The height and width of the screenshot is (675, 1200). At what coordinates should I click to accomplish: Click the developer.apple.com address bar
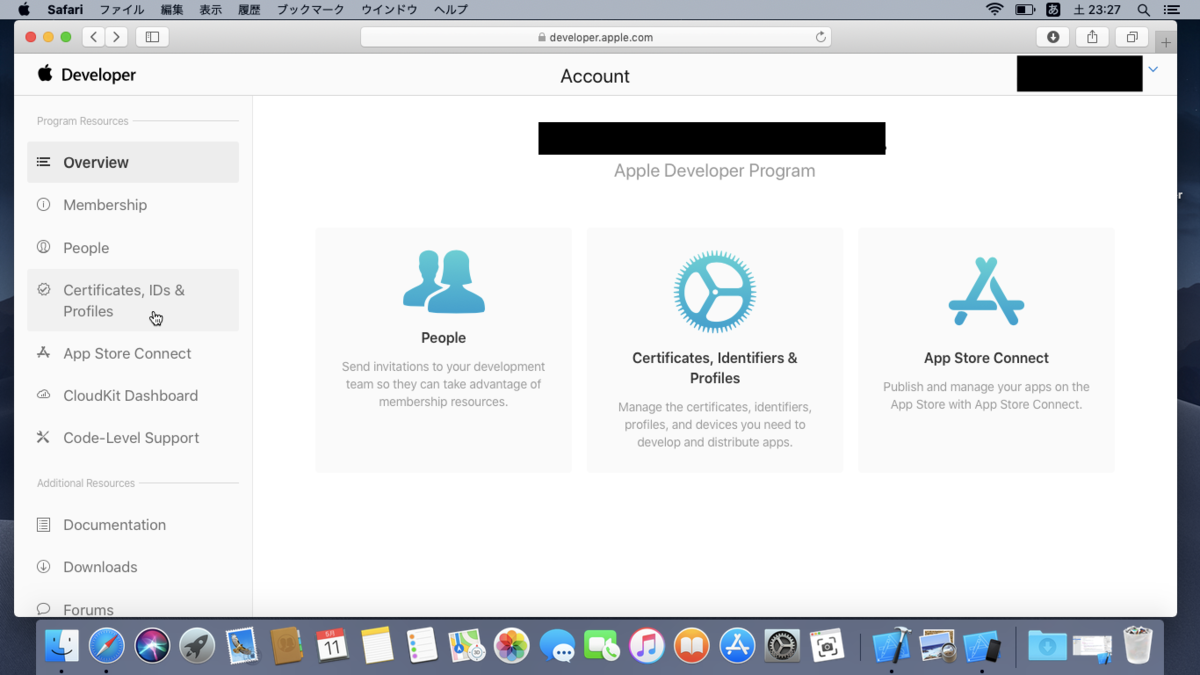click(595, 37)
